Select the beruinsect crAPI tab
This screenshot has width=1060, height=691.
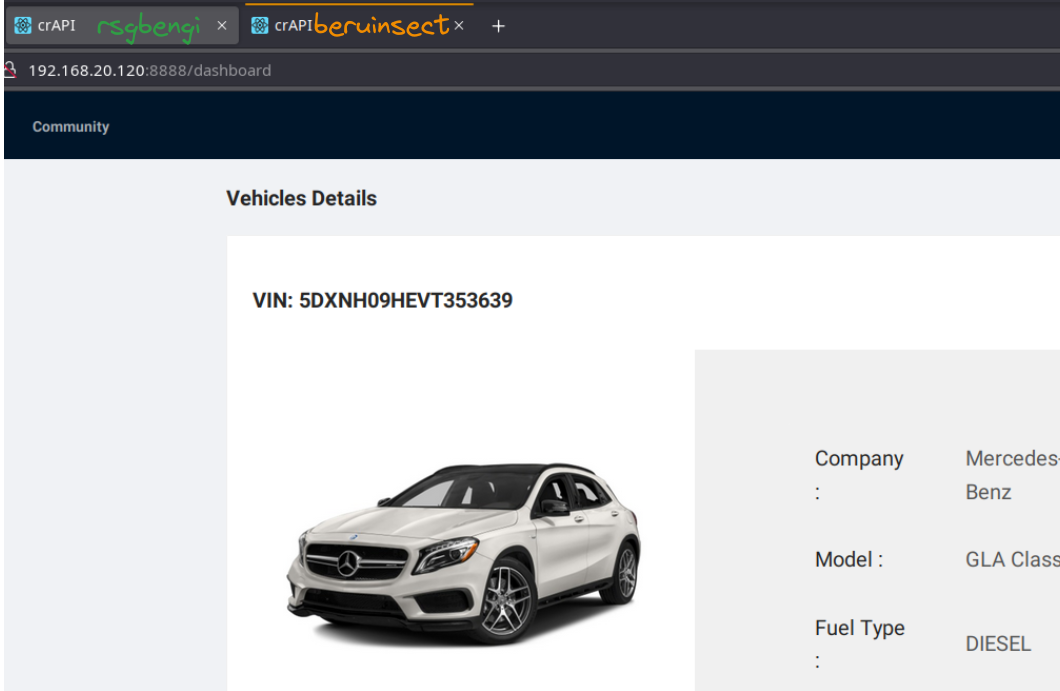point(360,26)
